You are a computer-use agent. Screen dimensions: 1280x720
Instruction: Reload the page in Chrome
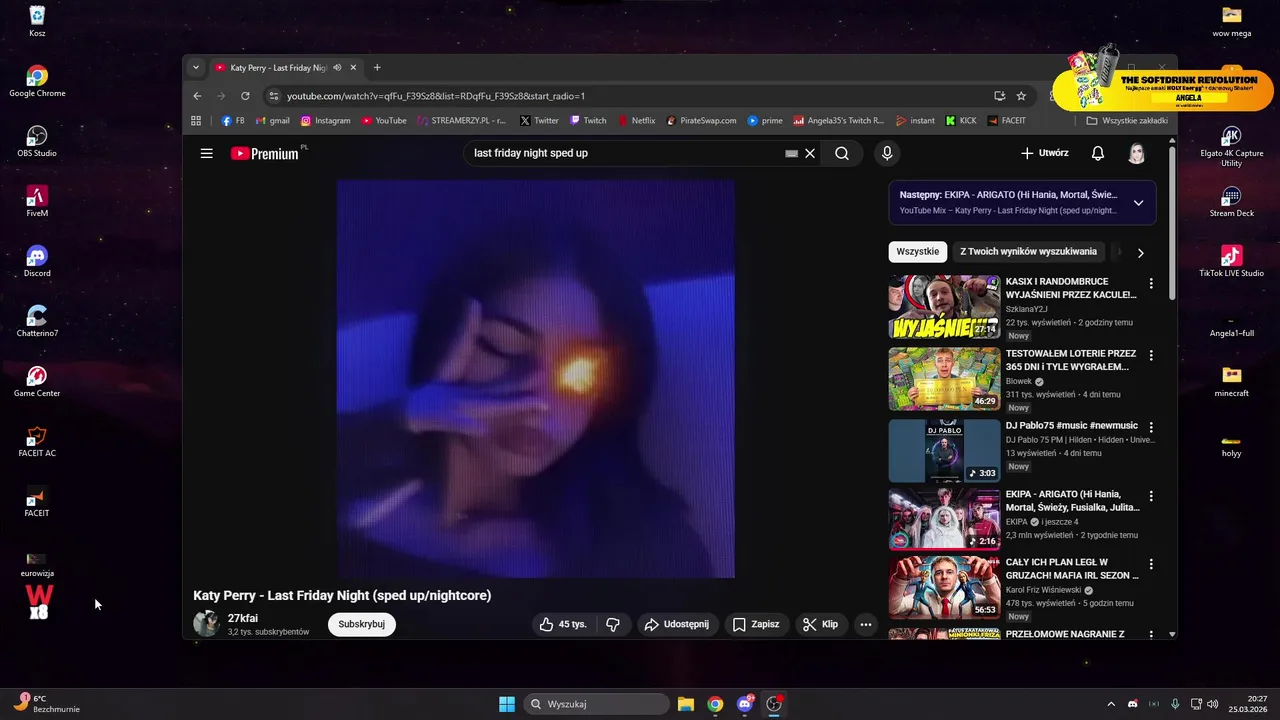245,96
